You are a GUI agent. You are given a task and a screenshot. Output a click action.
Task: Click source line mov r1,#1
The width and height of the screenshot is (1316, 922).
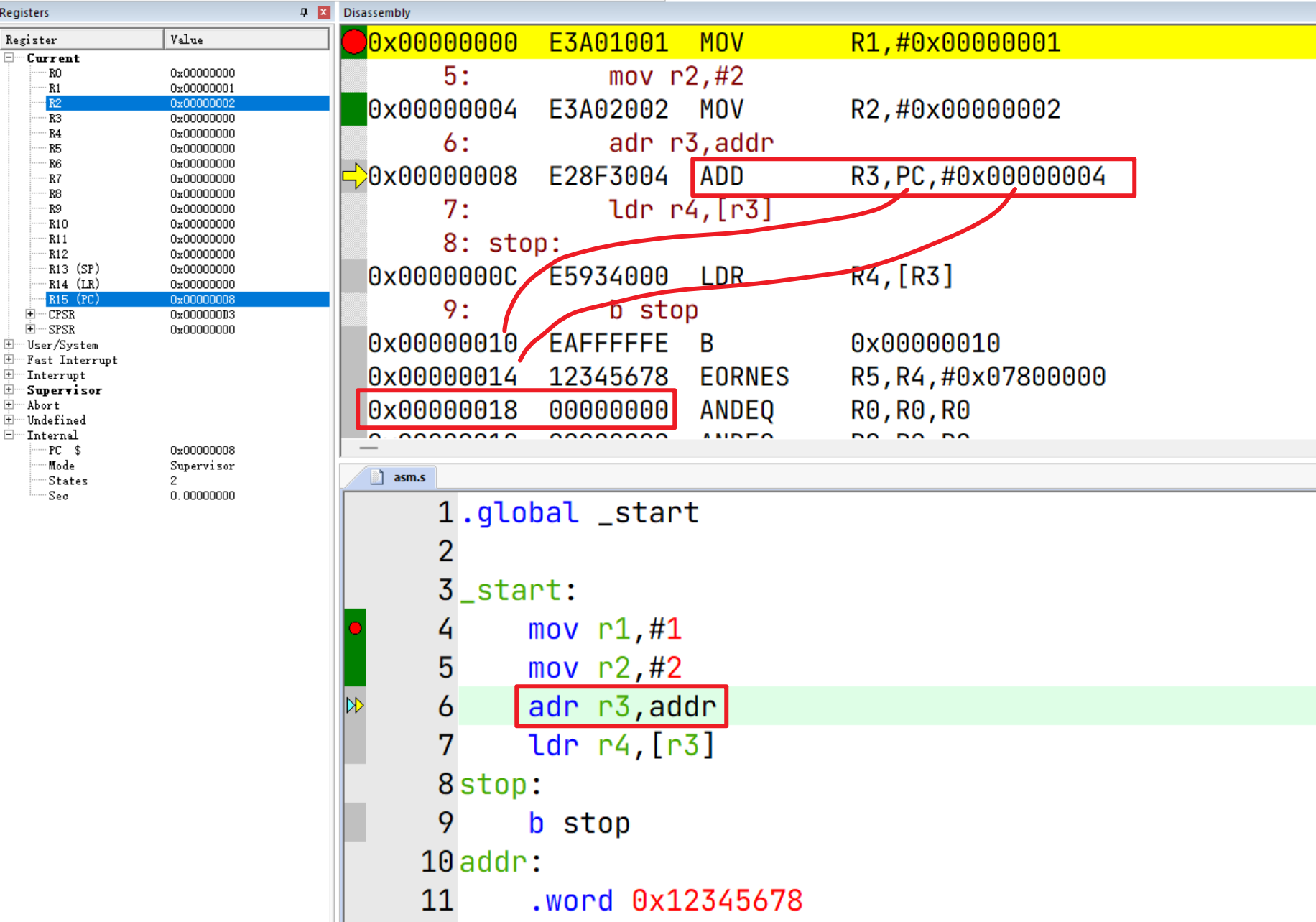[x=605, y=629]
